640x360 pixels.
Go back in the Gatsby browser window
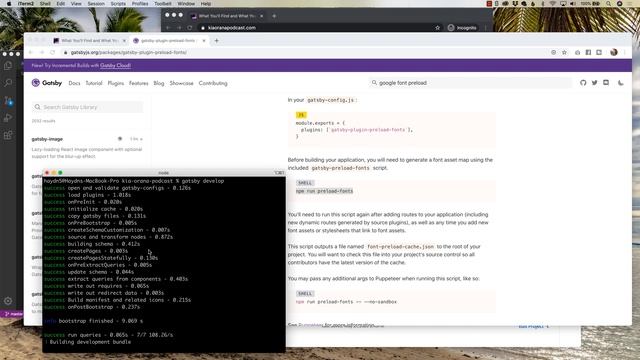pyautogui.click(x=31, y=52)
